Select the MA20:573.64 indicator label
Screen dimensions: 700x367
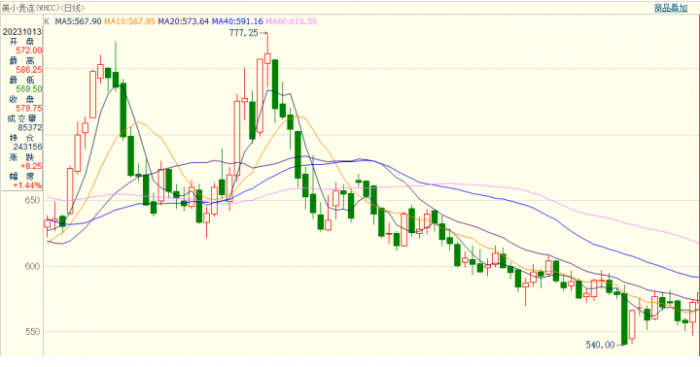click(183, 21)
